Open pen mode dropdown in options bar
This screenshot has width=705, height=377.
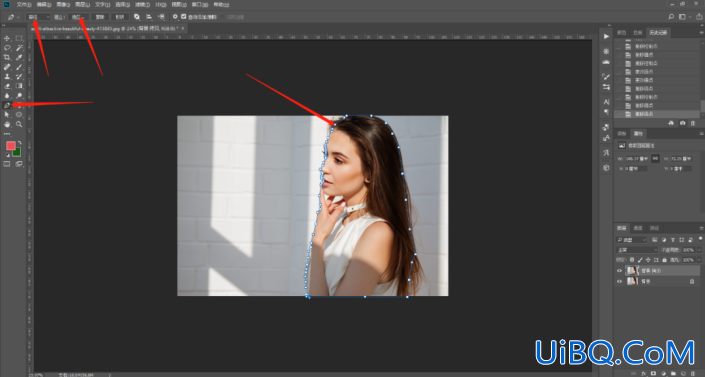click(x=38, y=17)
